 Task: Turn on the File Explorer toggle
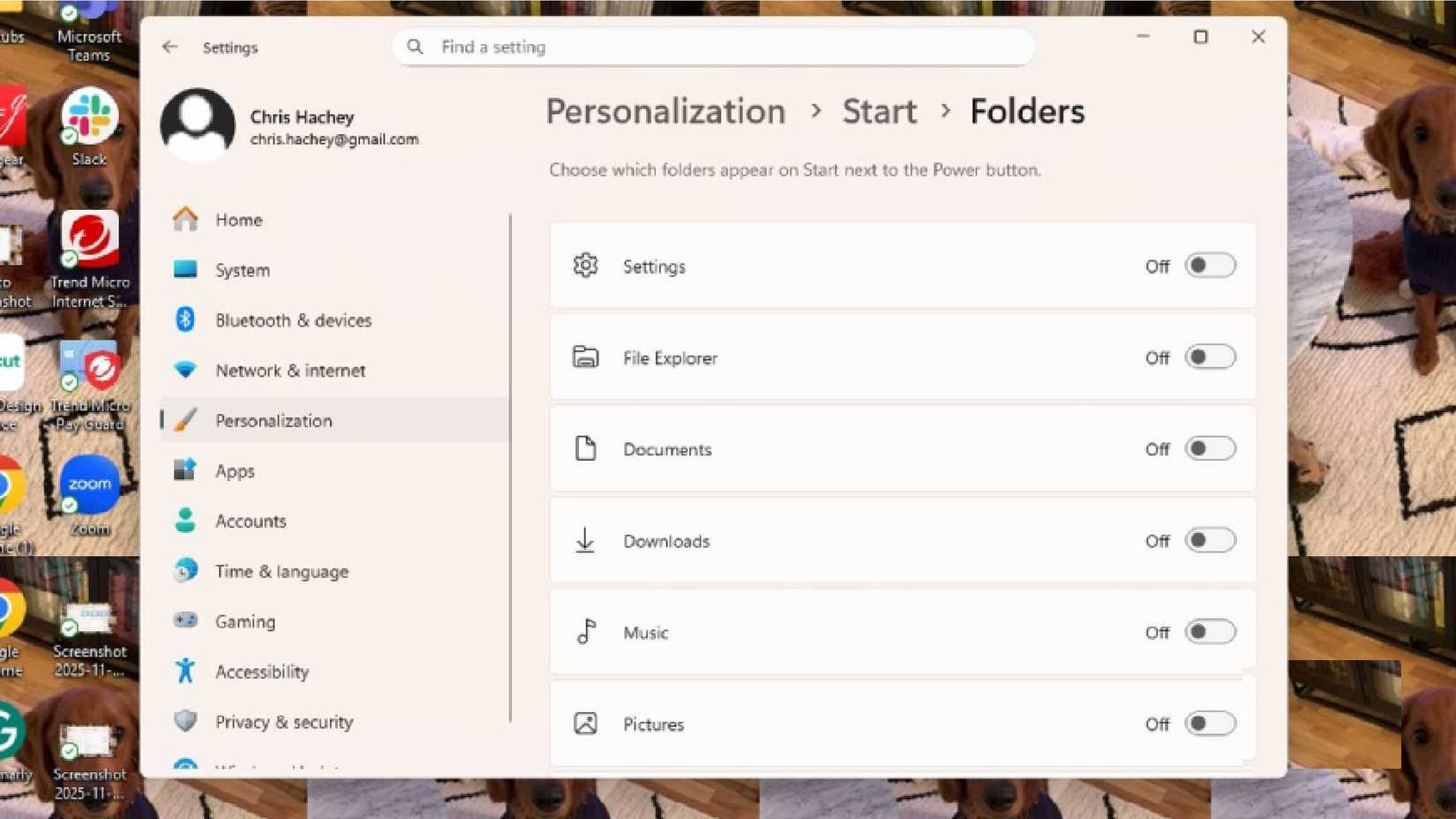click(1210, 357)
